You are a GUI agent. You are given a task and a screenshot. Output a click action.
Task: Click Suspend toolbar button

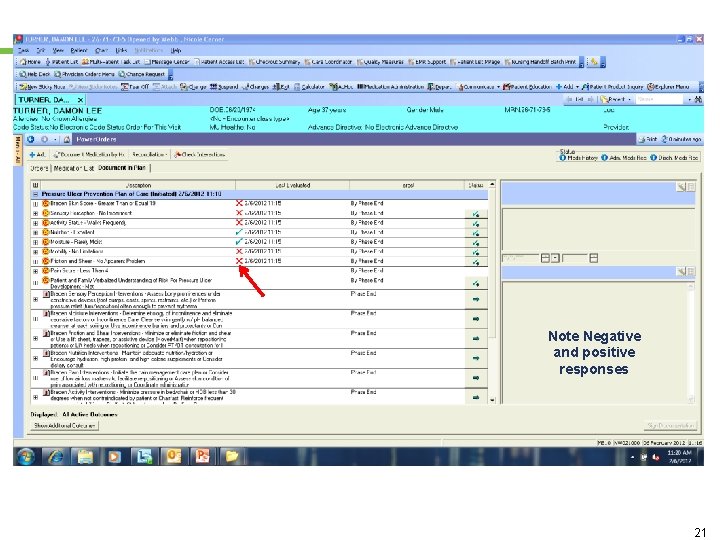(x=224, y=86)
